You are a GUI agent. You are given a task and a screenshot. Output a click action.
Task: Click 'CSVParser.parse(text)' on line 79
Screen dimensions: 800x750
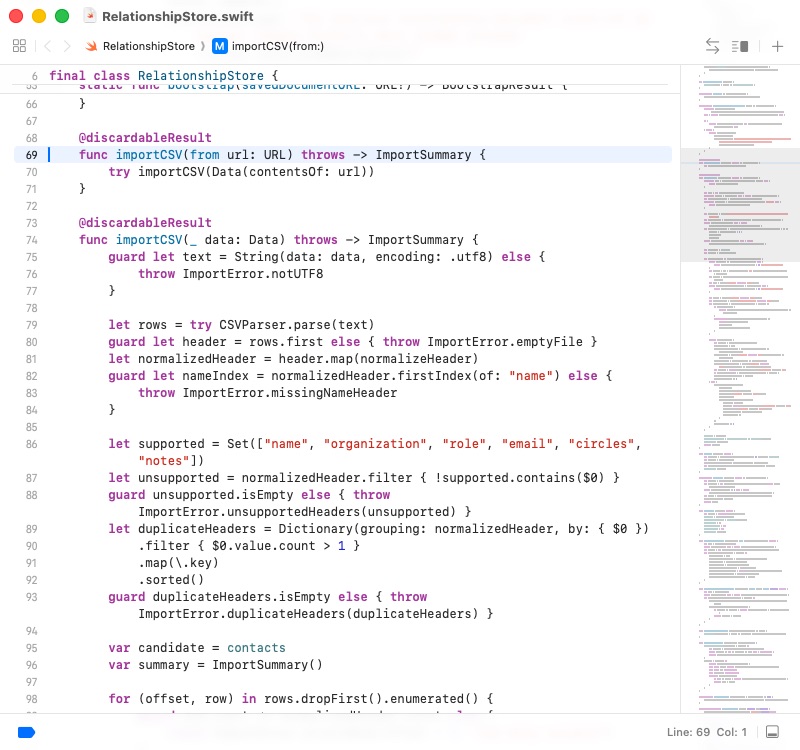[x=296, y=325]
